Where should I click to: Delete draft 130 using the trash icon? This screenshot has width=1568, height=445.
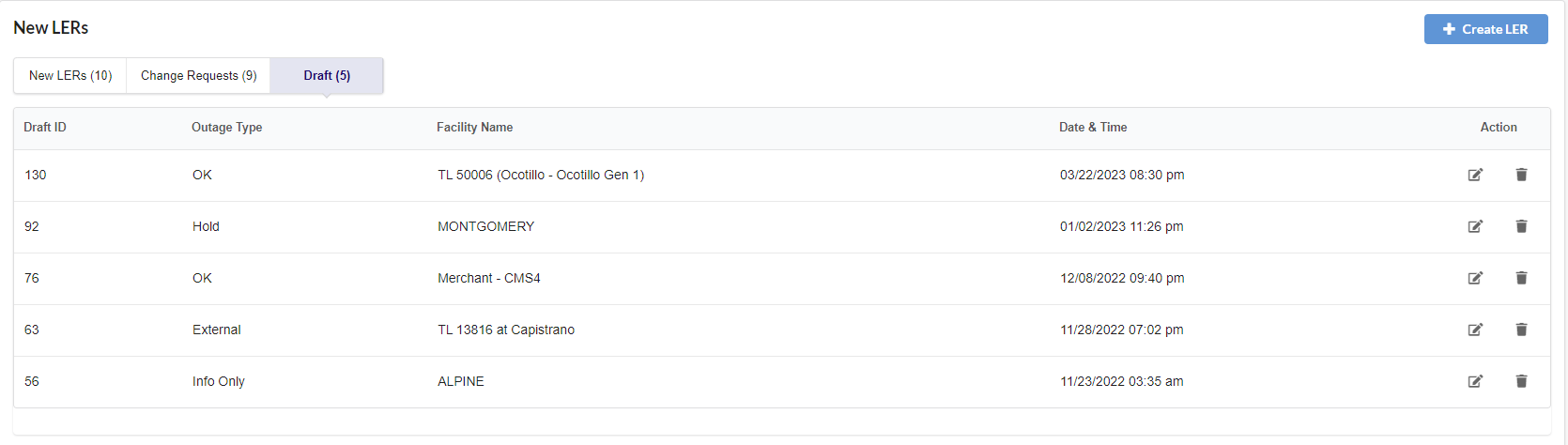pyautogui.click(x=1521, y=175)
